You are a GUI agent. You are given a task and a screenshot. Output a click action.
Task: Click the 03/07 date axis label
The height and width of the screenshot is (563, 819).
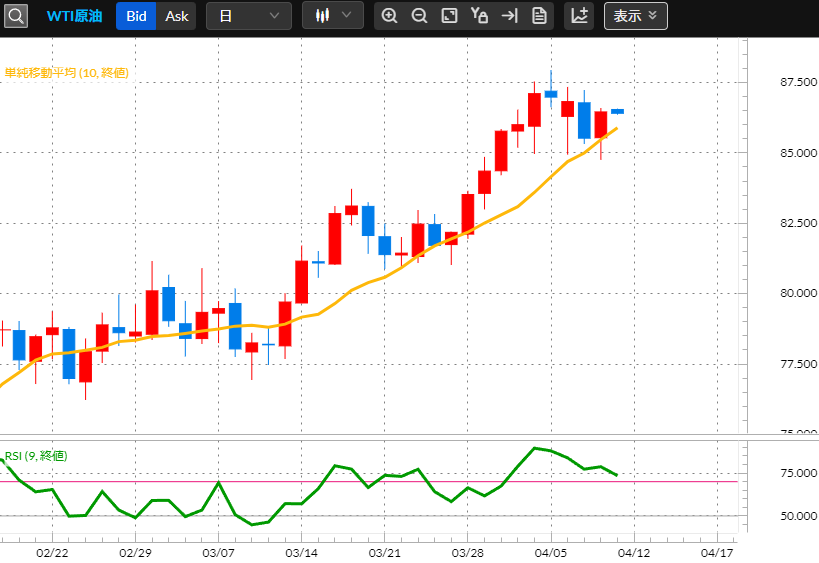pos(218,553)
